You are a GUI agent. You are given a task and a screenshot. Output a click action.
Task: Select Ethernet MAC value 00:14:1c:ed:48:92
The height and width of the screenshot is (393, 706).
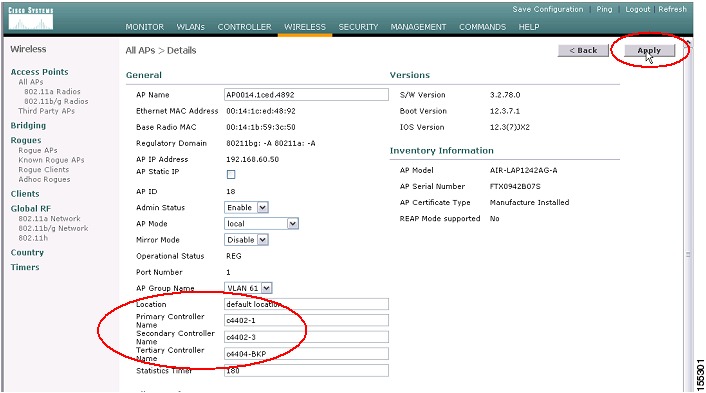(261, 111)
